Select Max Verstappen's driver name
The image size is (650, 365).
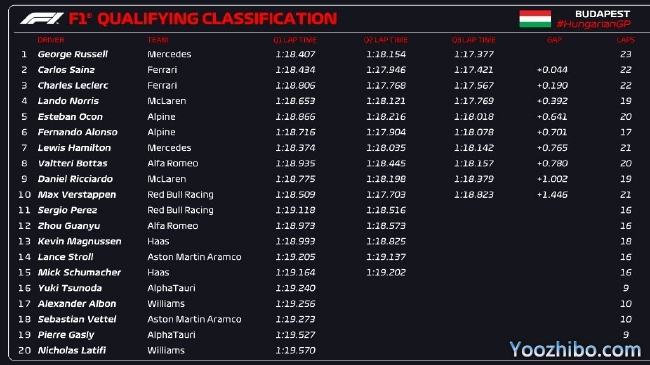point(77,195)
